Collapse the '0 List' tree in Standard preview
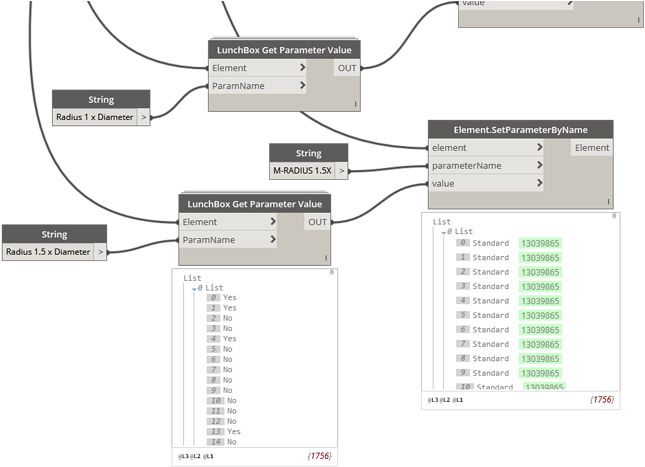This screenshot has width=645, height=467. (x=443, y=233)
